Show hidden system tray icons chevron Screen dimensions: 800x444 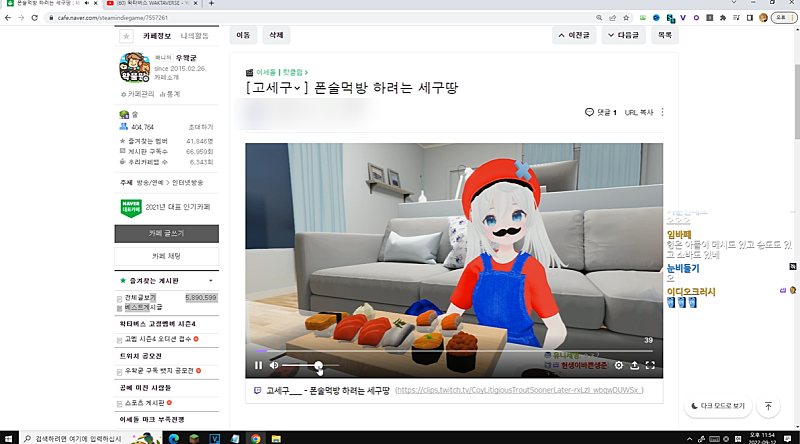(690, 439)
